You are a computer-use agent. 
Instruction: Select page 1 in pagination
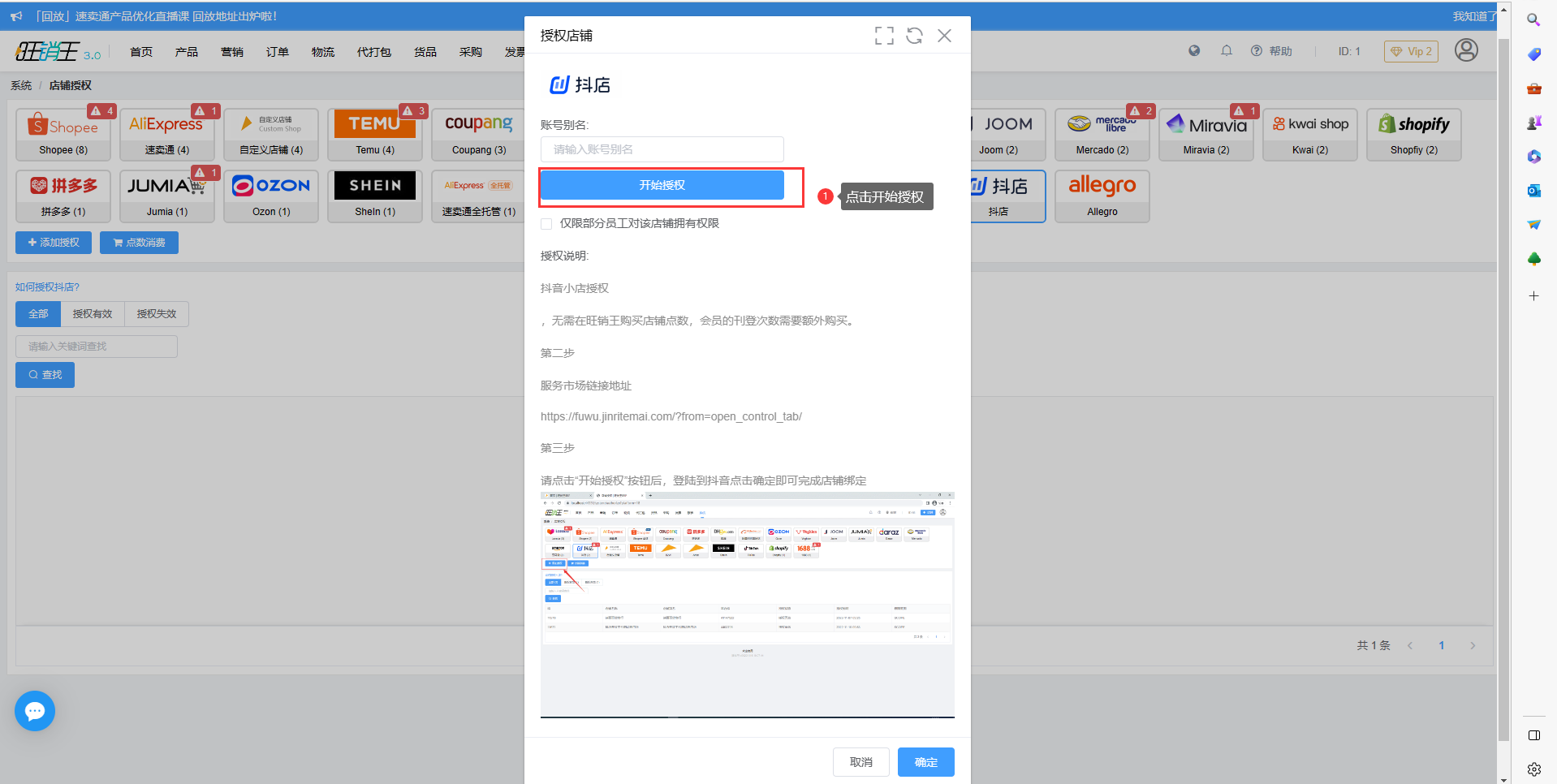pyautogui.click(x=1442, y=646)
